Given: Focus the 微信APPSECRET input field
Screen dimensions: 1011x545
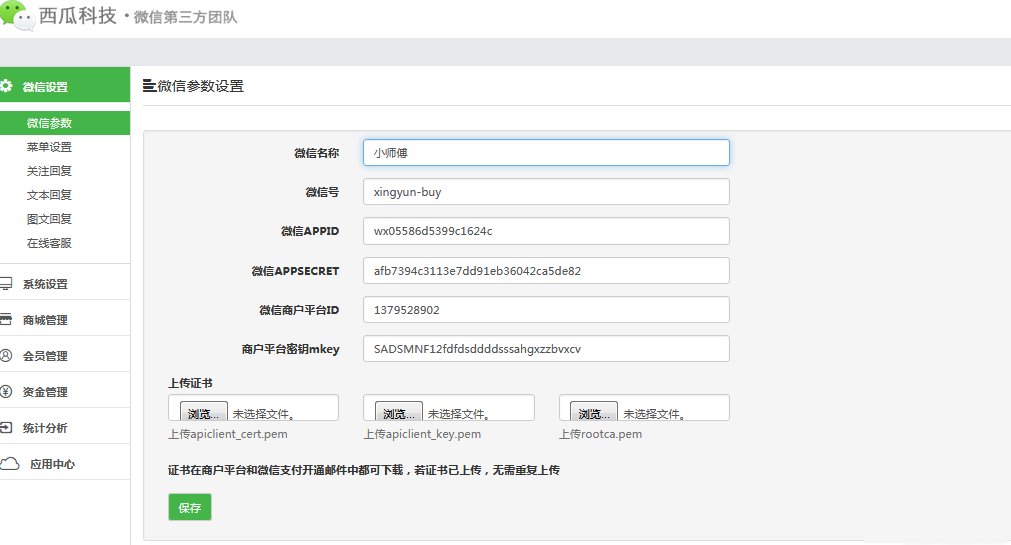Looking at the screenshot, I should [x=546, y=271].
